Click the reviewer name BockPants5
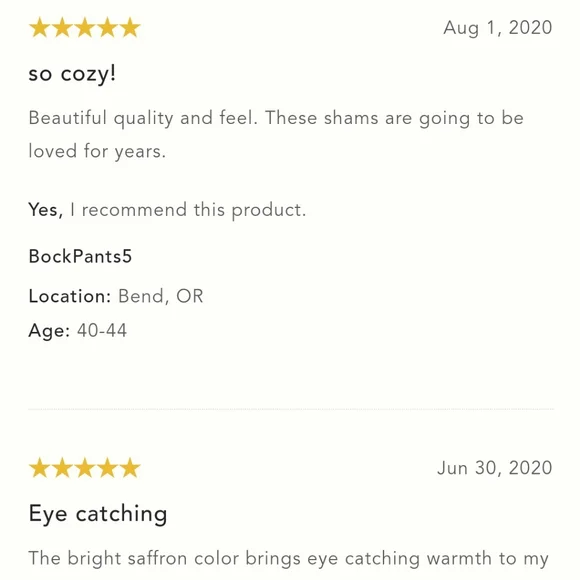 80,256
